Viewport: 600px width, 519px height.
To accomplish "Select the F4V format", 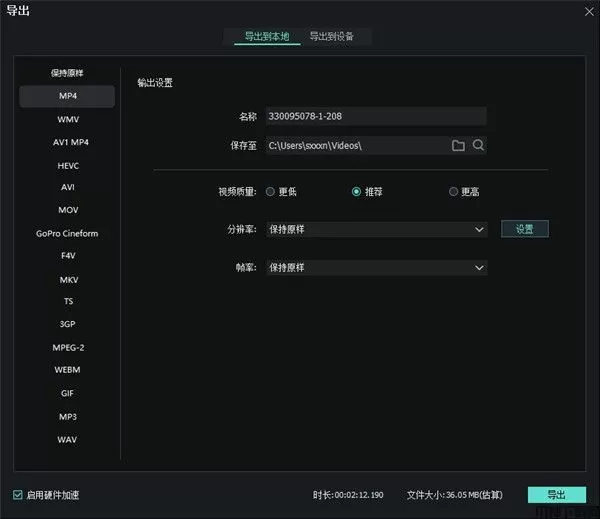I will pyautogui.click(x=68, y=256).
